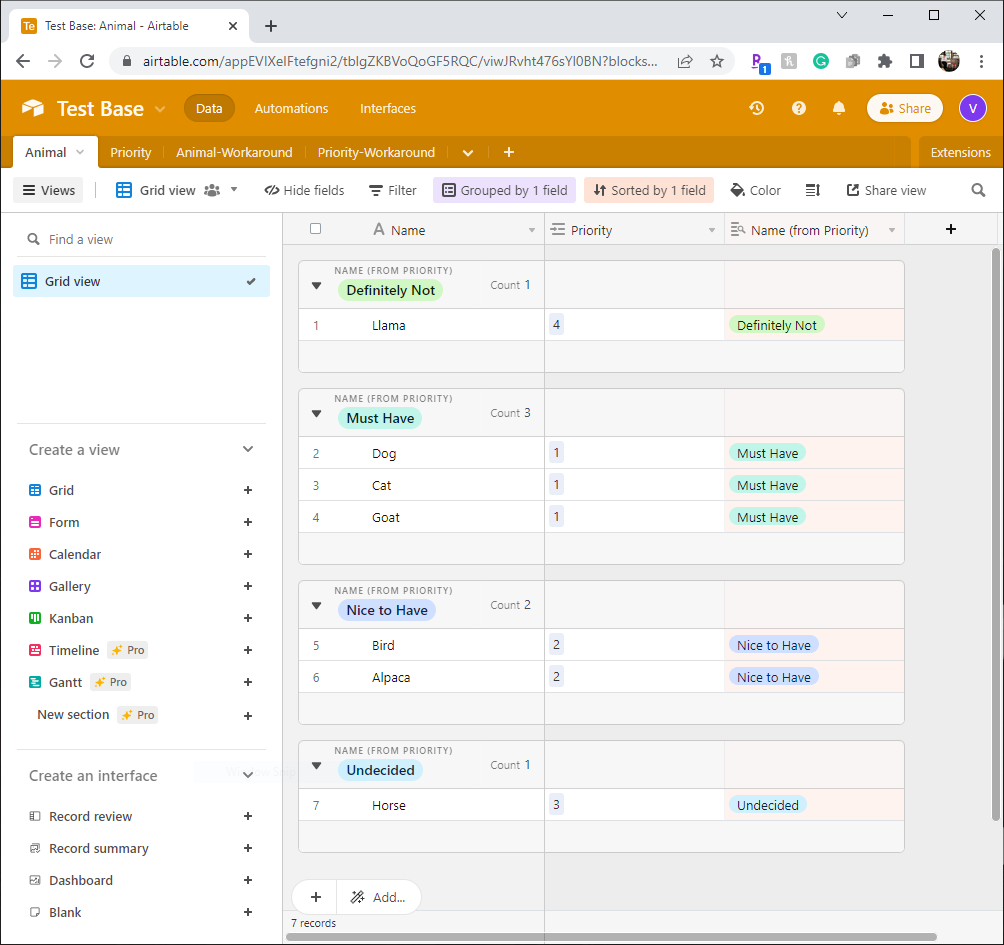
Task: Click the Airtable base logo icon
Action: (x=33, y=108)
